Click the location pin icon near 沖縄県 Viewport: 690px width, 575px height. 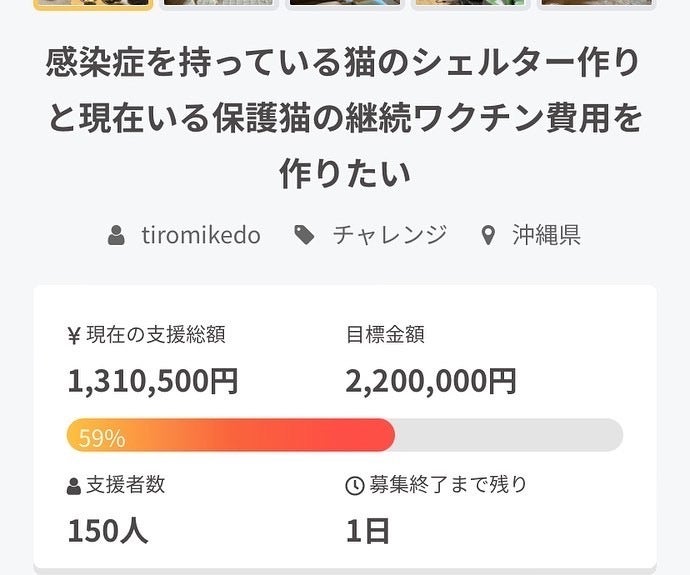click(488, 237)
